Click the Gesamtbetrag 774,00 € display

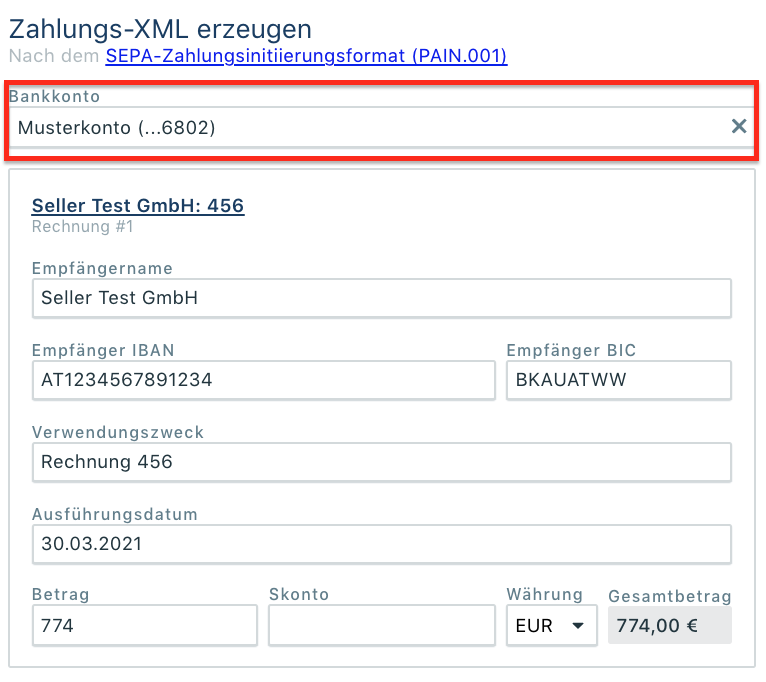669,626
